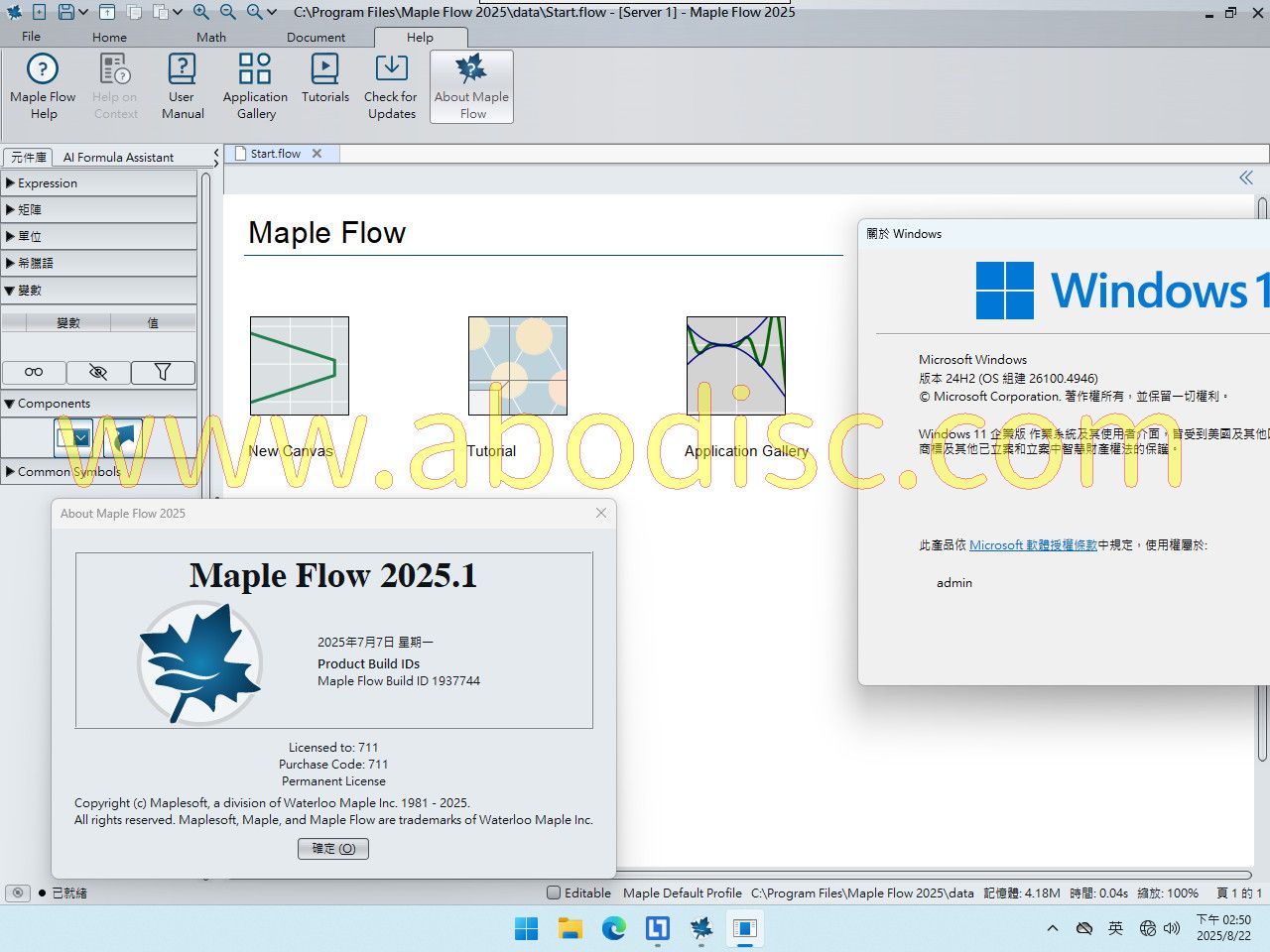Insert the combo box component
The width and height of the screenshot is (1270, 952).
click(x=73, y=437)
